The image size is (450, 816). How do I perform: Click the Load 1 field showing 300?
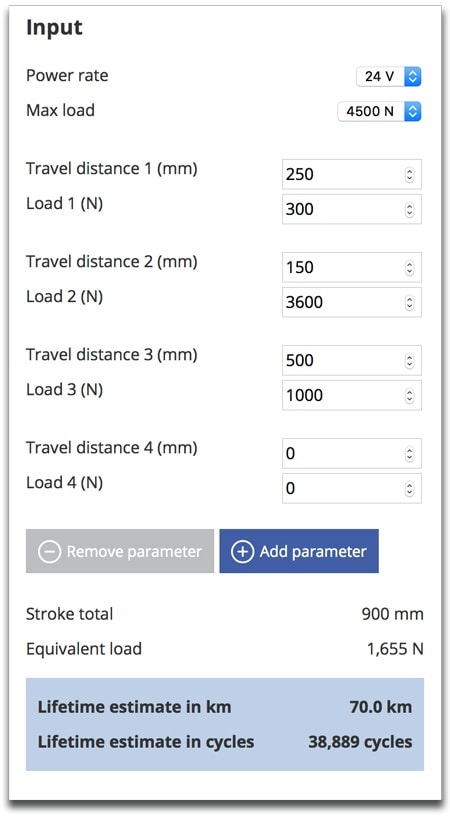click(x=352, y=209)
